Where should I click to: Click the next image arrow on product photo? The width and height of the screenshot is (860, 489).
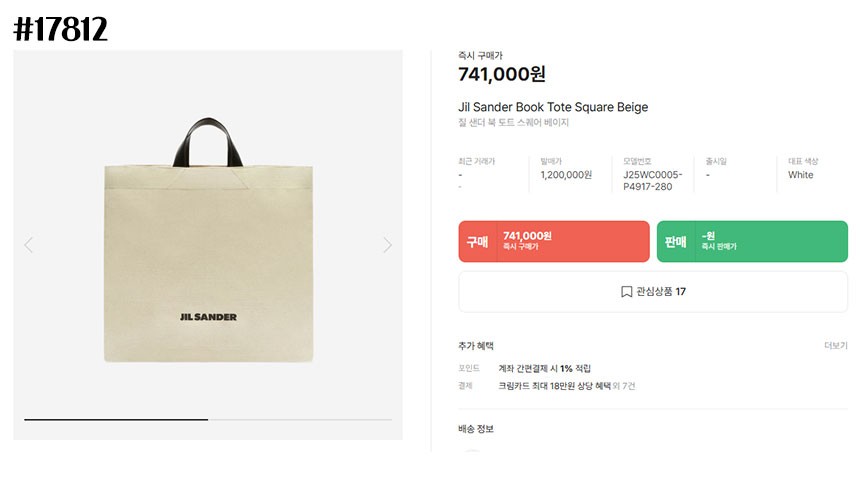click(387, 245)
